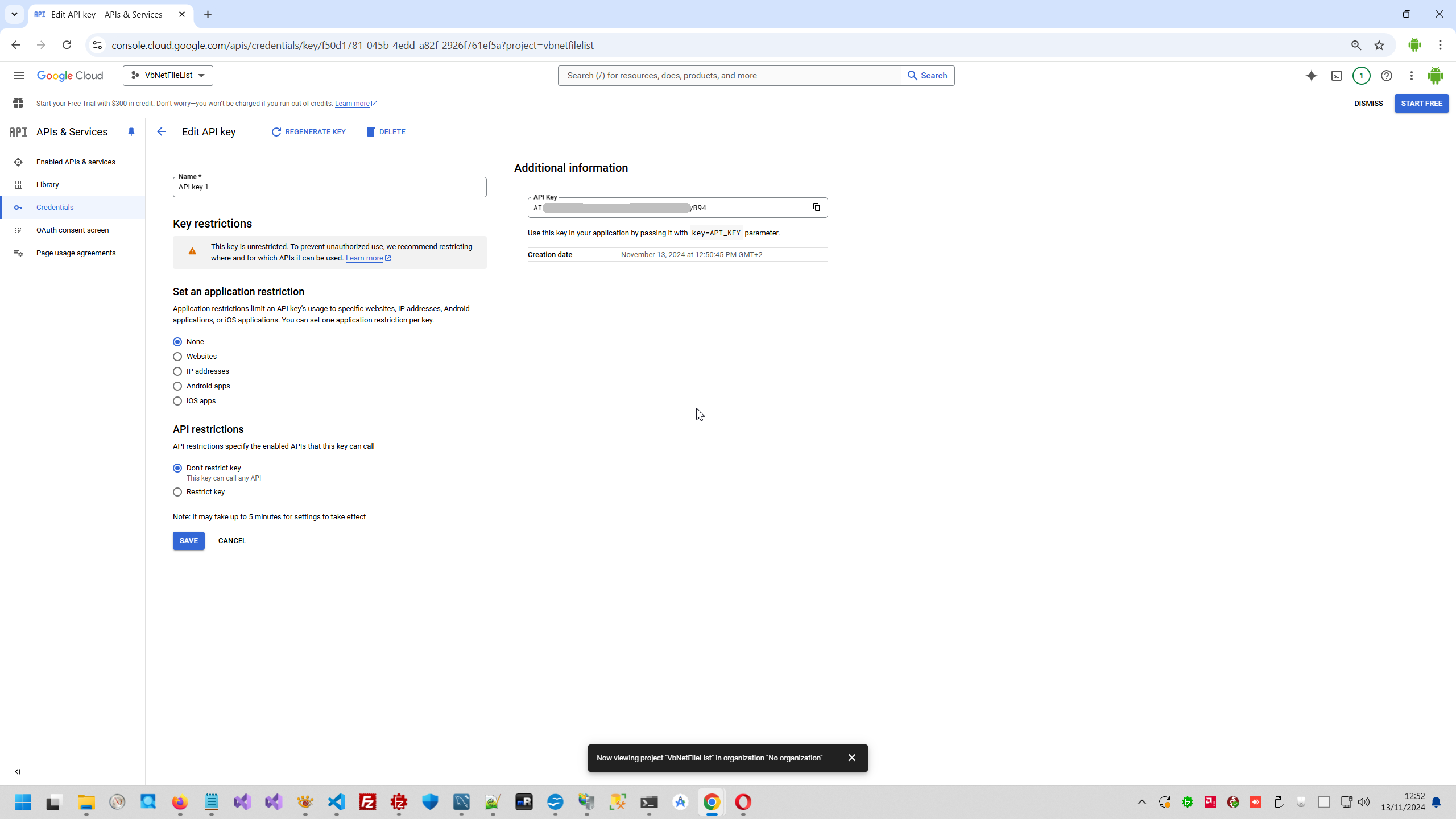Image resolution: width=1456 pixels, height=819 pixels.
Task: Delete this API key using trash icon
Action: (371, 132)
